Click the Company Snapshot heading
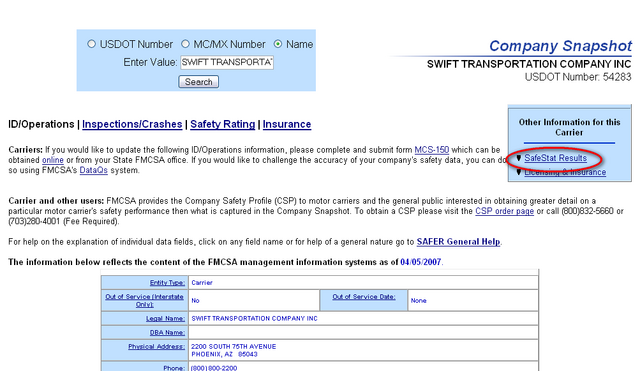The height and width of the screenshot is (371, 640). point(560,46)
